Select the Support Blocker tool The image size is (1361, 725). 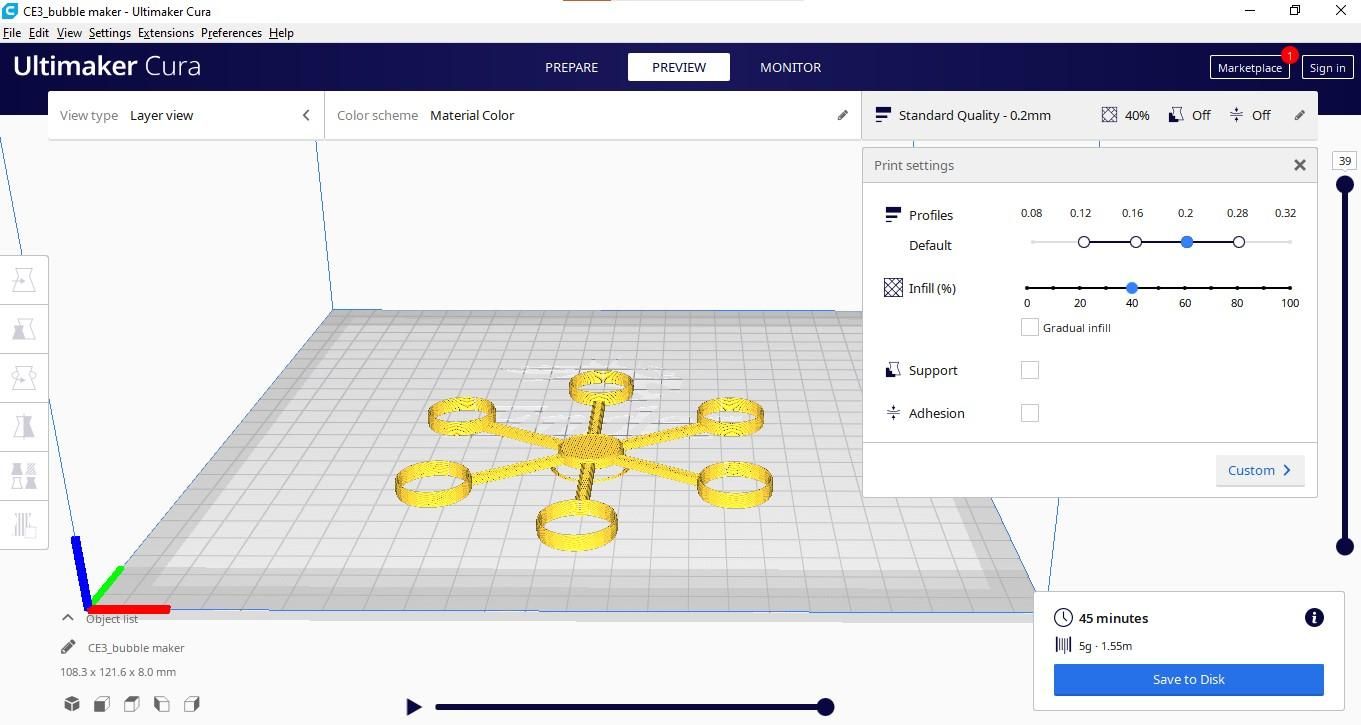click(24, 524)
